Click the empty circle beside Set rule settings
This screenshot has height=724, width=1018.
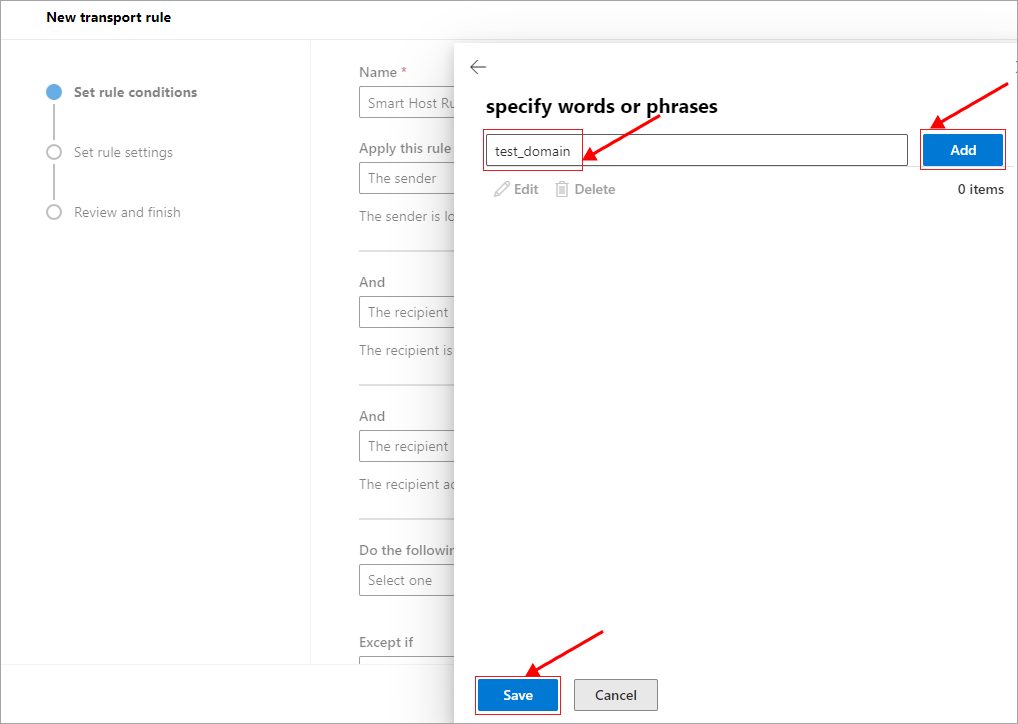pyautogui.click(x=54, y=152)
